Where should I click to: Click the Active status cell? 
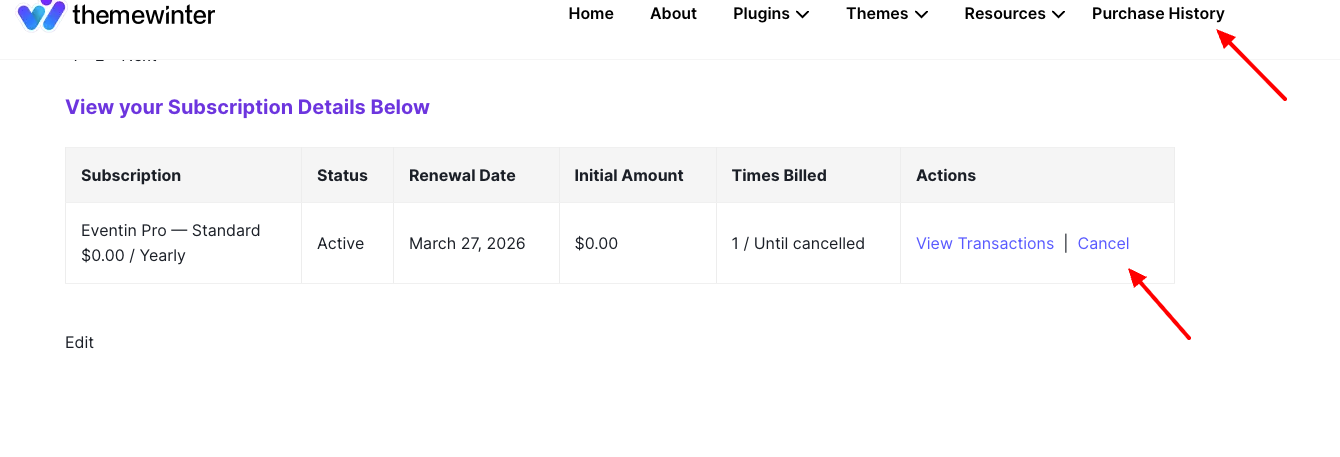(x=347, y=243)
